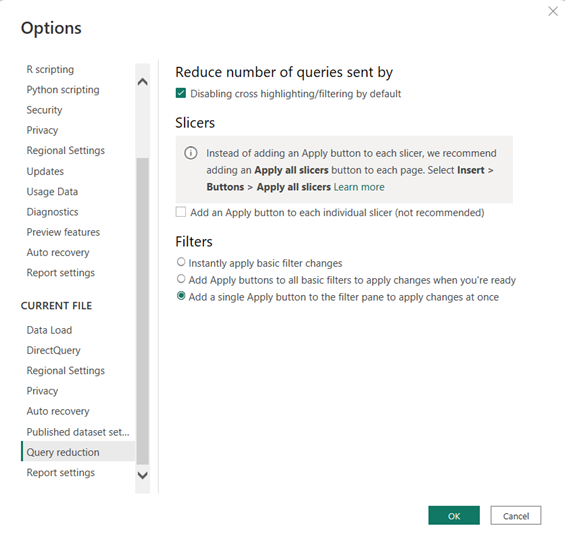
Task: Open the Updates section
Action: [45, 171]
